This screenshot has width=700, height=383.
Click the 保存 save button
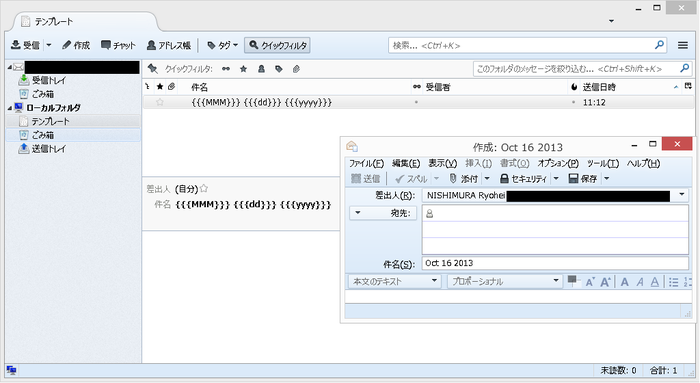point(583,179)
